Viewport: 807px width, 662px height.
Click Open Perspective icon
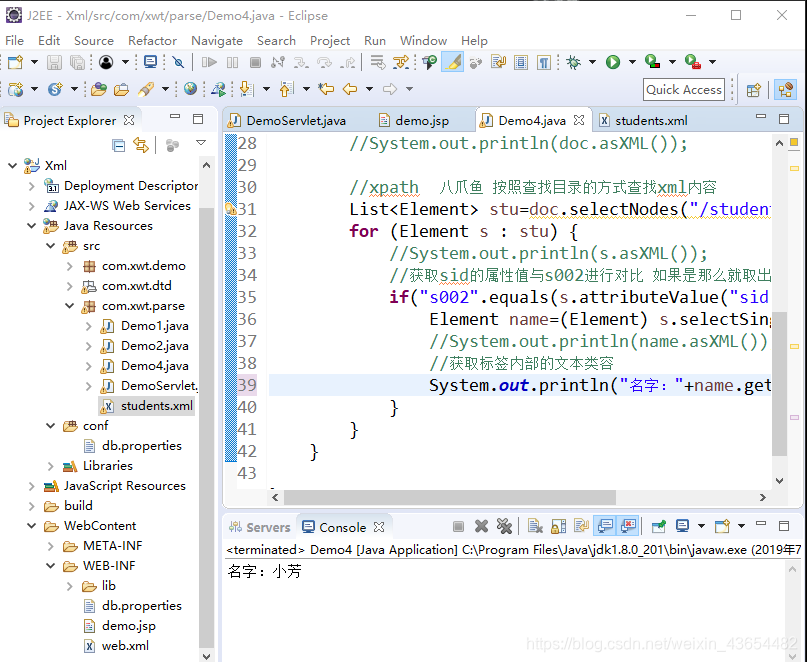coord(753,90)
